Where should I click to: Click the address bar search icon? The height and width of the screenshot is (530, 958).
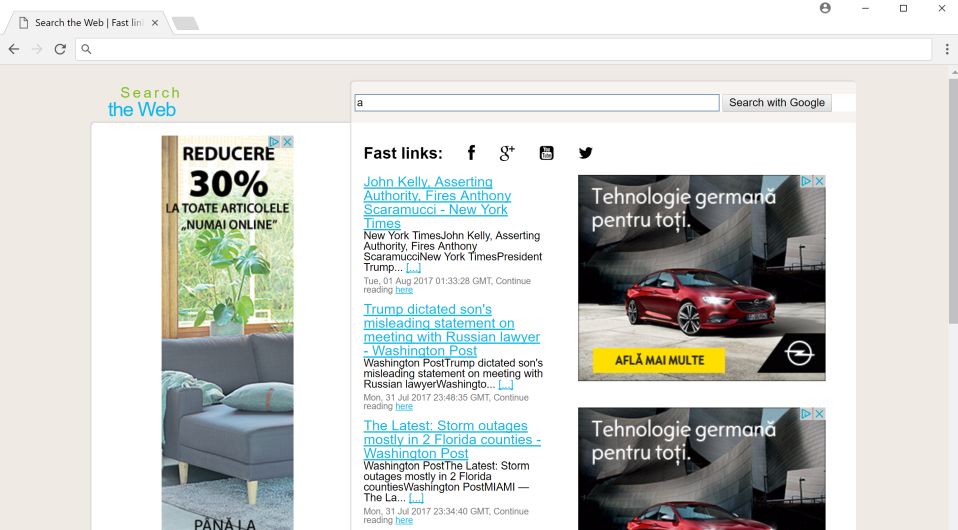[x=86, y=49]
